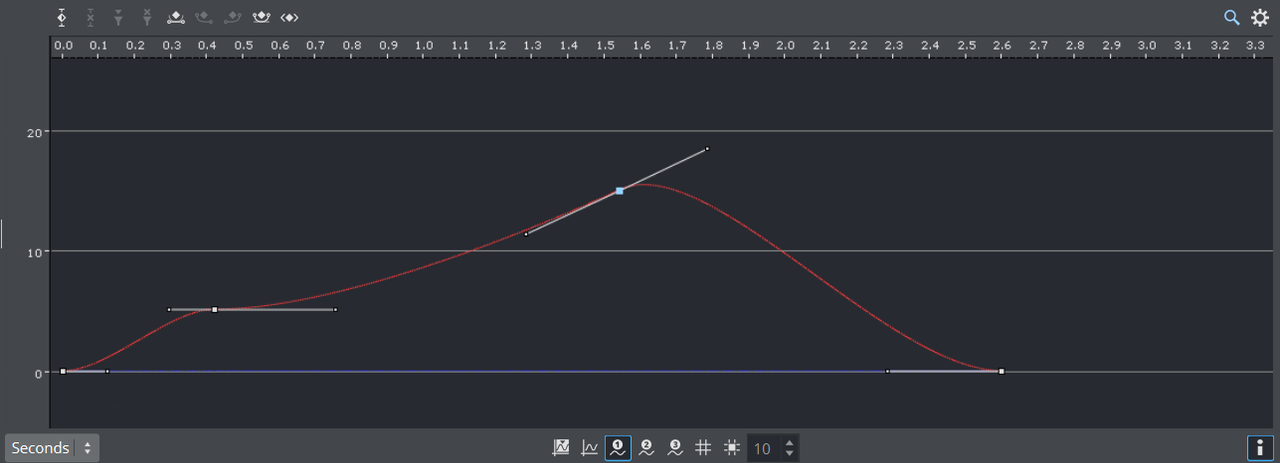Toggle curve display mode 1
The height and width of the screenshot is (463, 1280).
pos(618,448)
